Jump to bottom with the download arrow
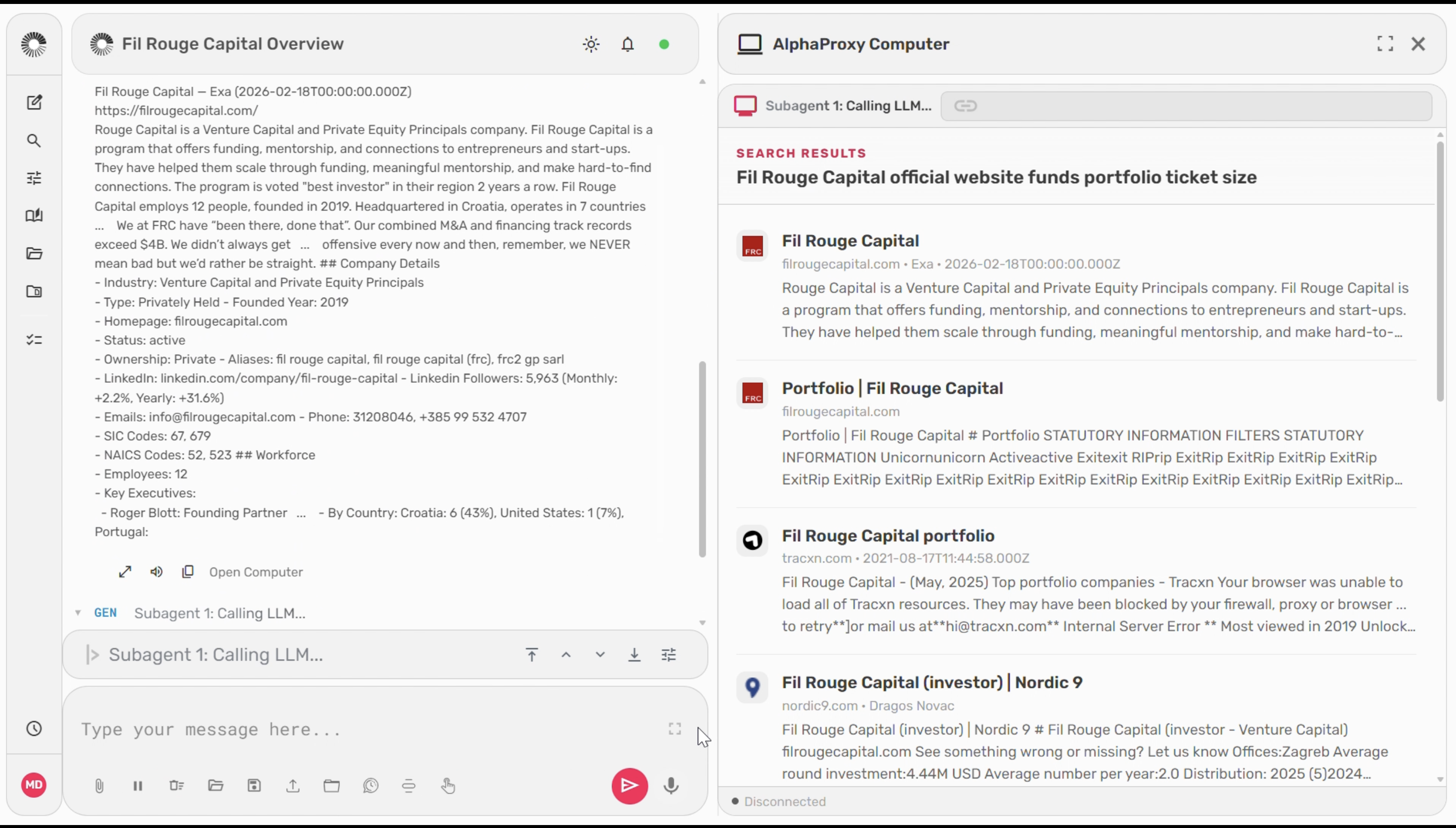Screen dimensions: 1456x828 pos(634,655)
